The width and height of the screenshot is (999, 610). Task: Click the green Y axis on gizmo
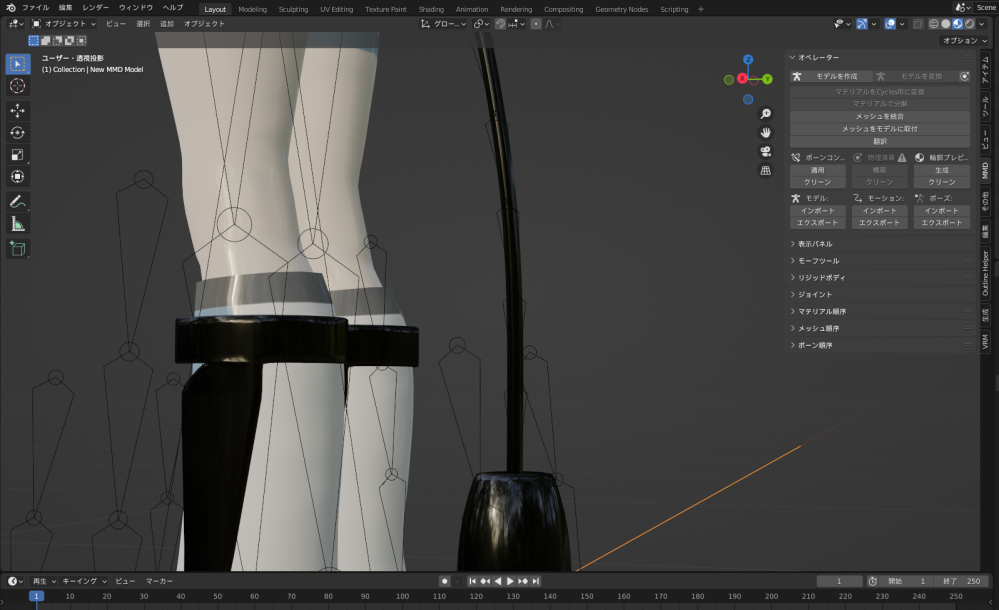coord(767,79)
